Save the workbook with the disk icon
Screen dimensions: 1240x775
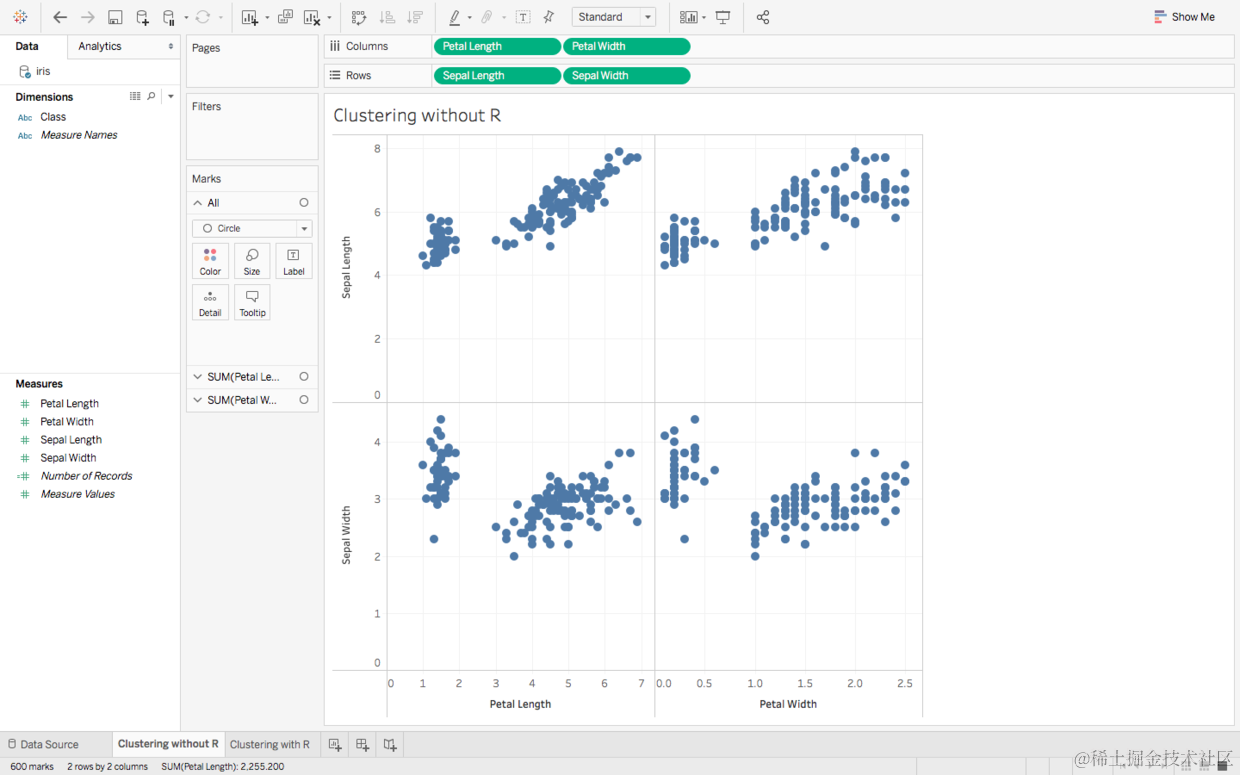click(x=115, y=17)
